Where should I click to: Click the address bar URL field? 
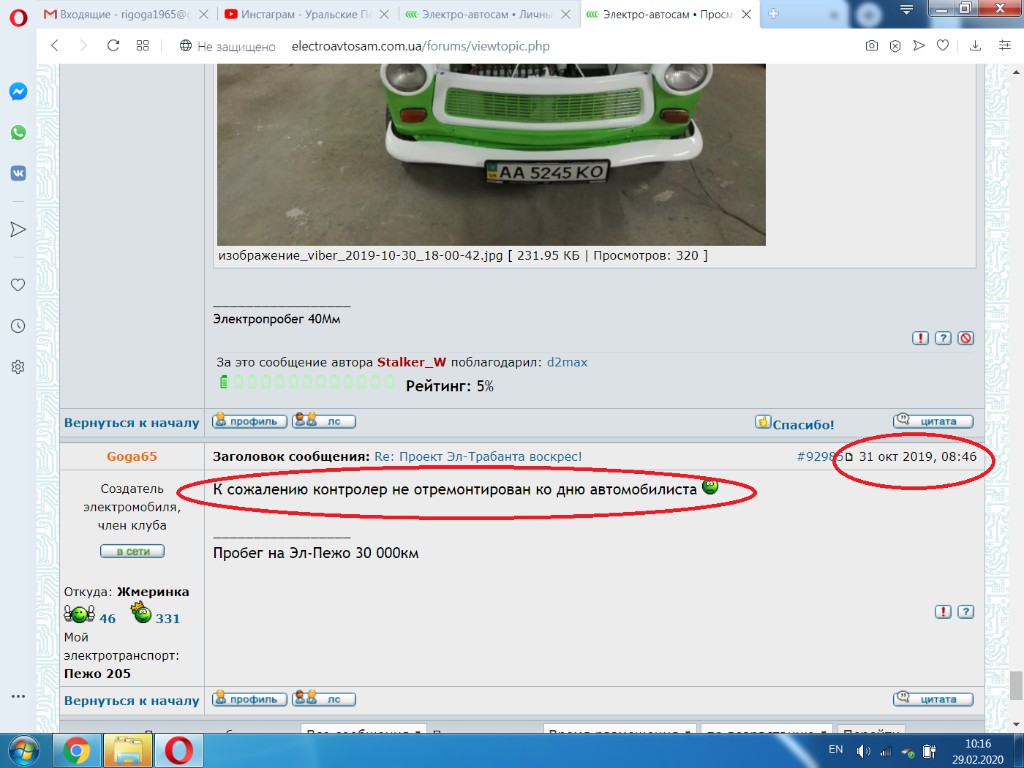point(420,46)
